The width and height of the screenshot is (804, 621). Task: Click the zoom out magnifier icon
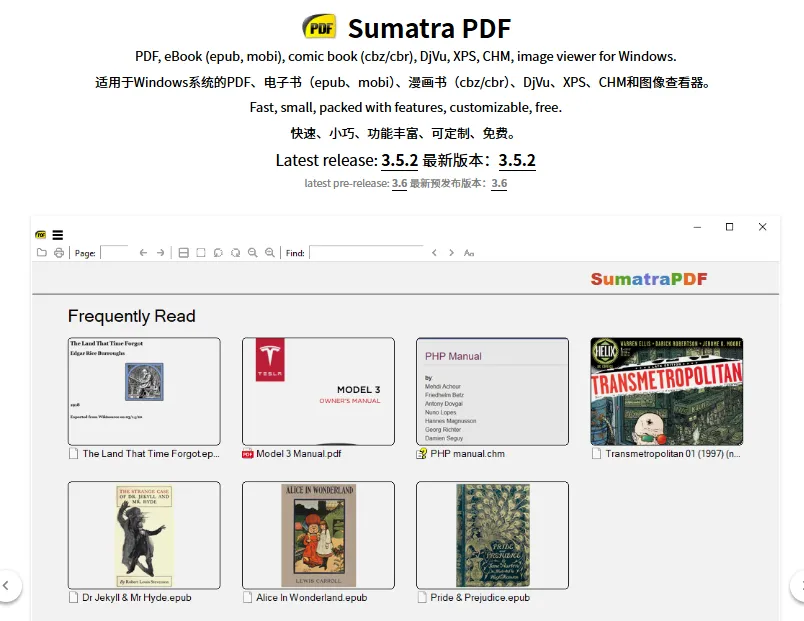tap(252, 252)
